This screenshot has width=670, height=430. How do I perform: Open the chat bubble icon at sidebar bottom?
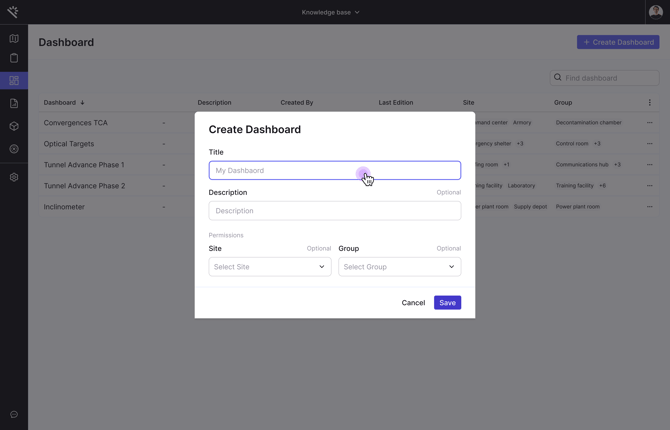pyautogui.click(x=14, y=414)
